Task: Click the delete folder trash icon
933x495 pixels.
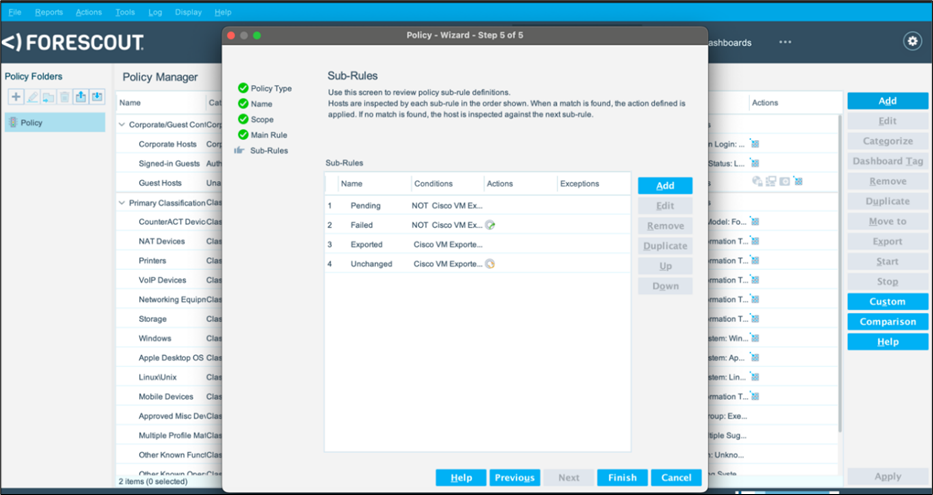Action: tap(64, 96)
